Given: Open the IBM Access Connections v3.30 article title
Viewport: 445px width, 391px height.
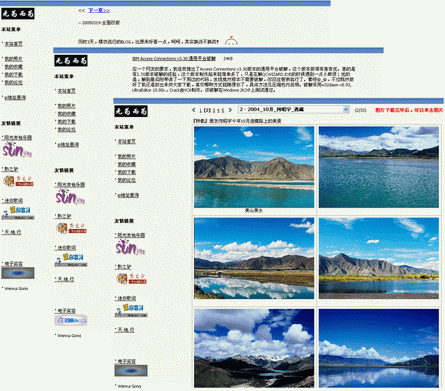Looking at the screenshot, I should click(x=174, y=59).
